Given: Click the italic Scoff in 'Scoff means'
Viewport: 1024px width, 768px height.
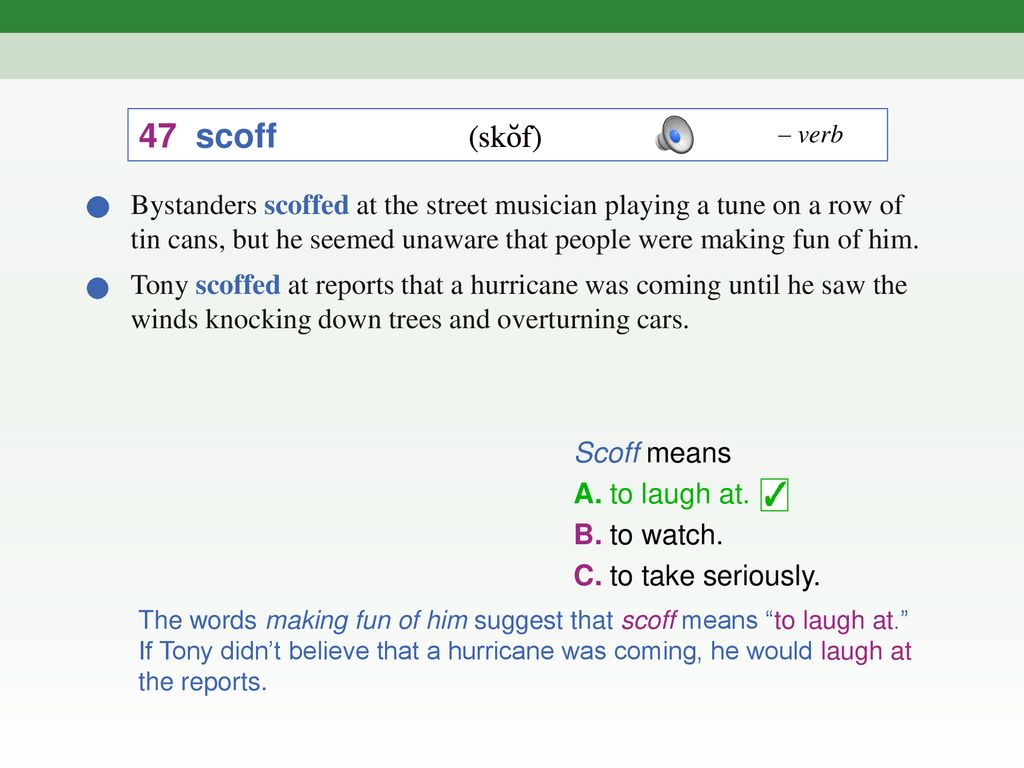Looking at the screenshot, I should click(x=607, y=453).
